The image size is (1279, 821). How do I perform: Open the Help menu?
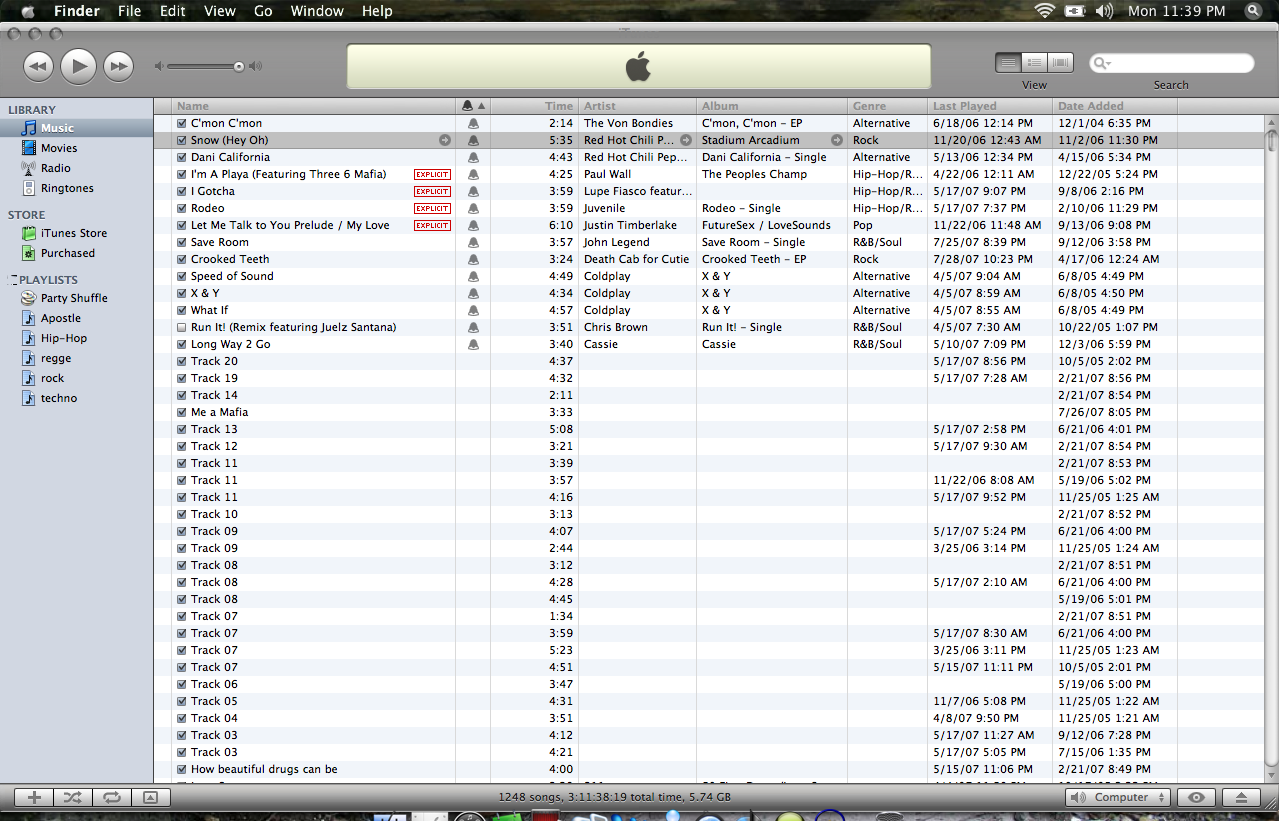pyautogui.click(x=377, y=11)
